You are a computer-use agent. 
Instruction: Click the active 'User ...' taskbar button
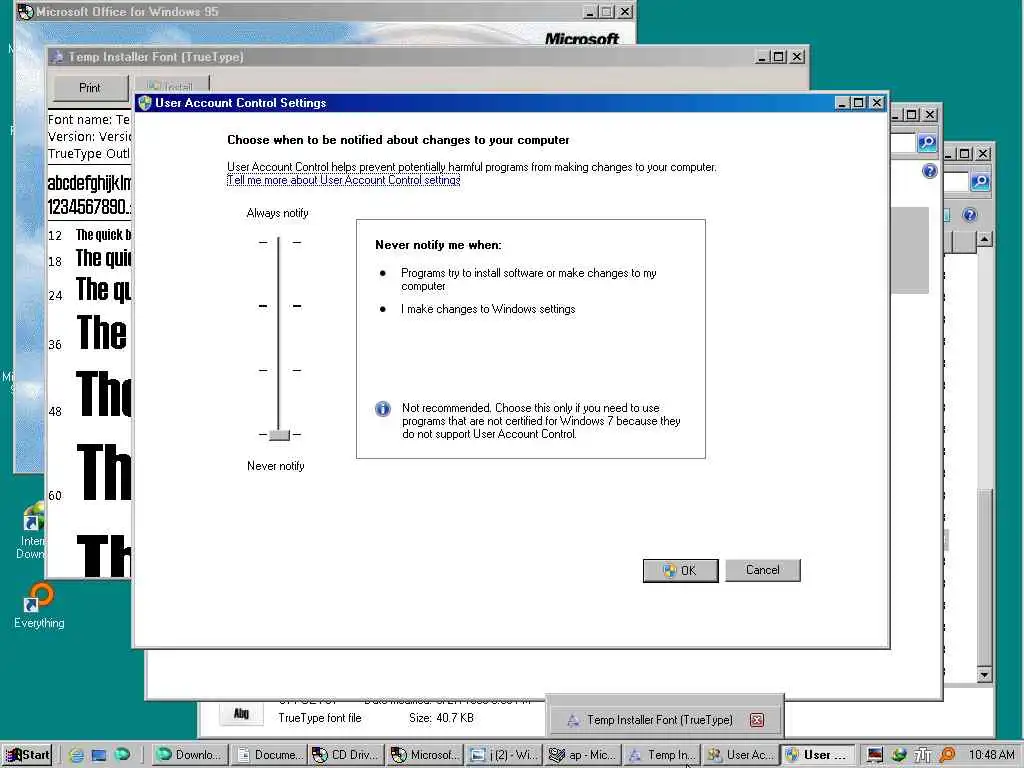819,755
